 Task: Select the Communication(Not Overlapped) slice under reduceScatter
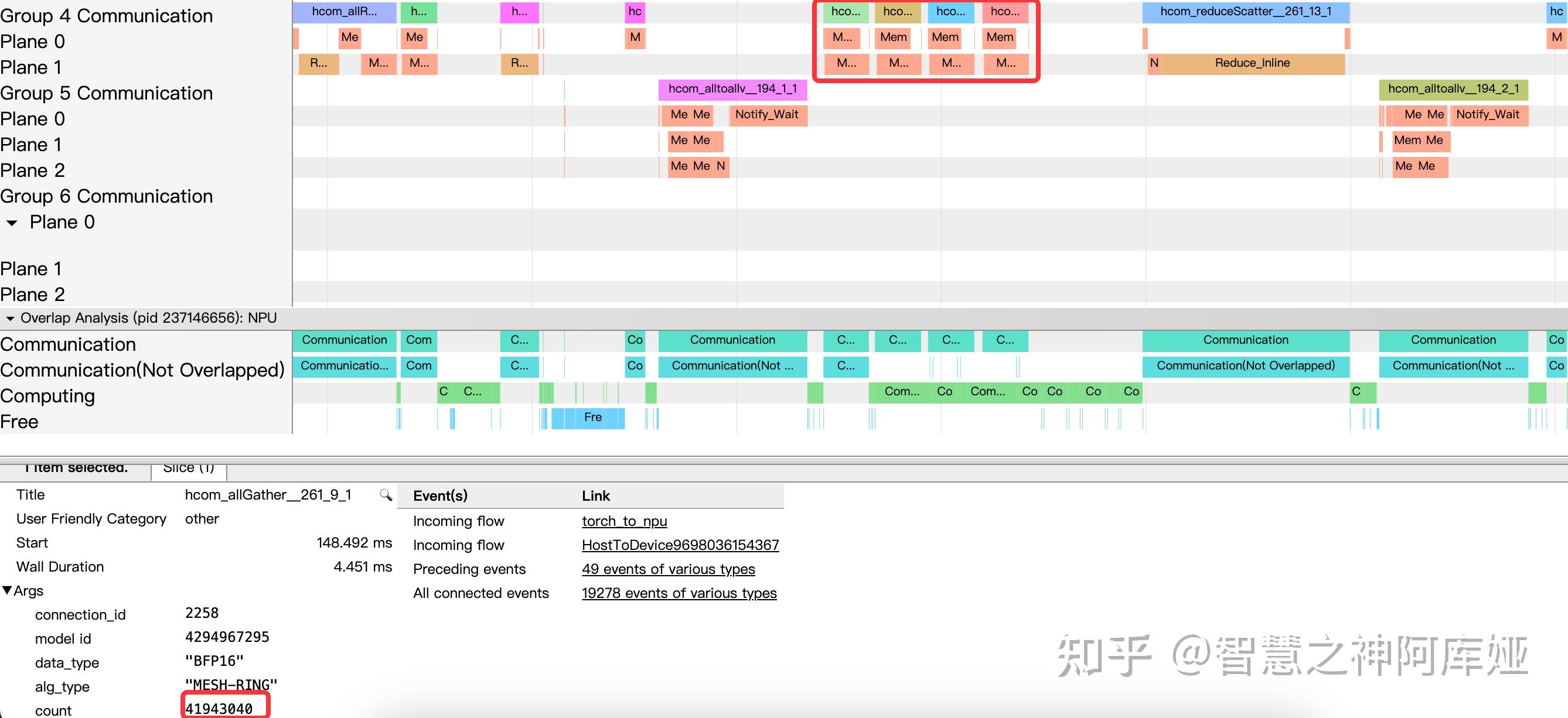pyautogui.click(x=1245, y=365)
